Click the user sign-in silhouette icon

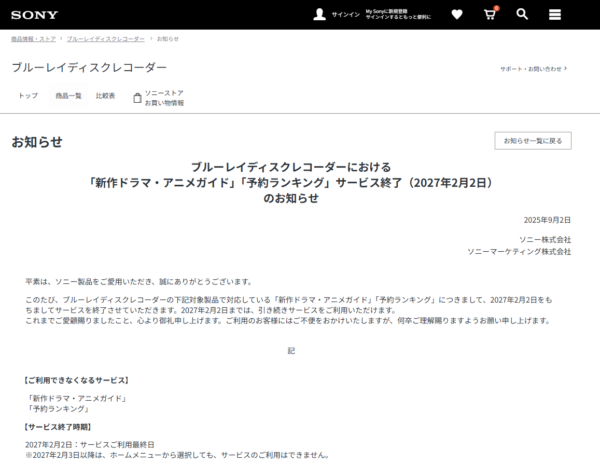pyautogui.click(x=320, y=15)
